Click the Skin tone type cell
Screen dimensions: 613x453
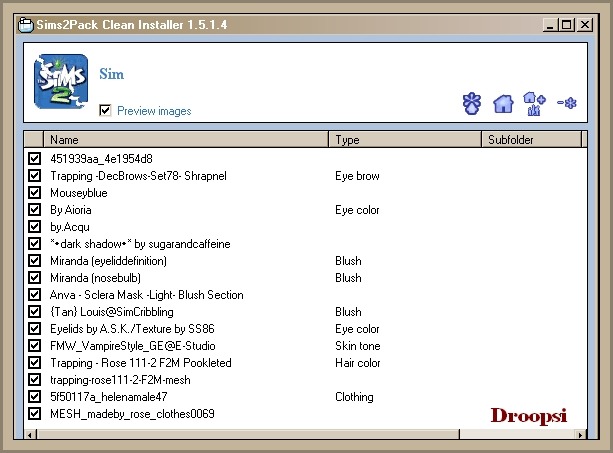click(358, 346)
